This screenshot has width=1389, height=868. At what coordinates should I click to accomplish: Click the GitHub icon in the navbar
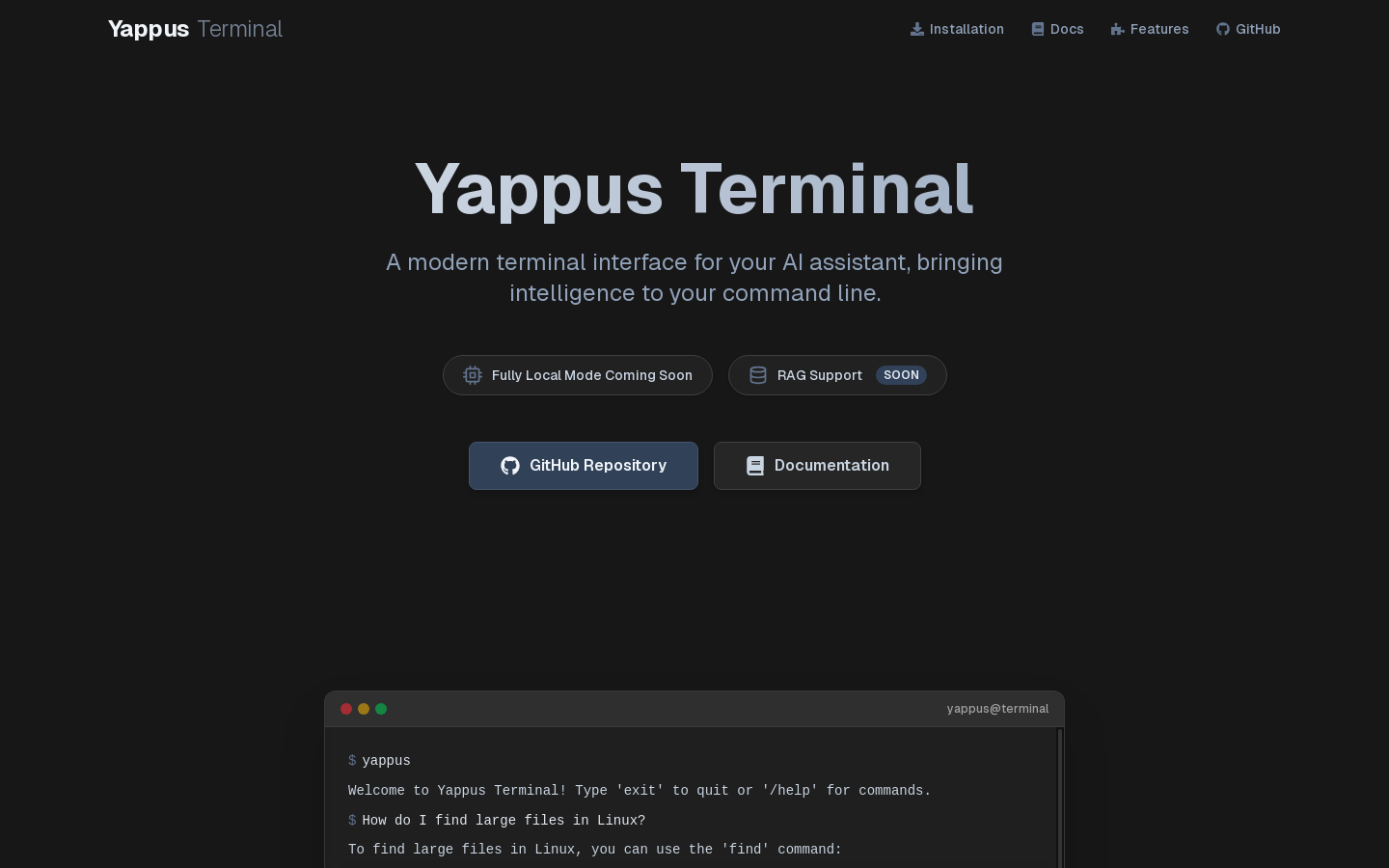(x=1223, y=29)
